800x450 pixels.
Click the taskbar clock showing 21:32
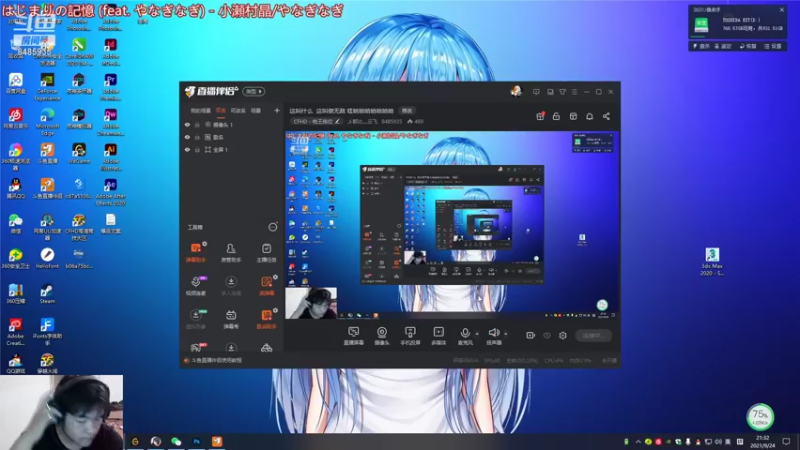[x=762, y=441]
